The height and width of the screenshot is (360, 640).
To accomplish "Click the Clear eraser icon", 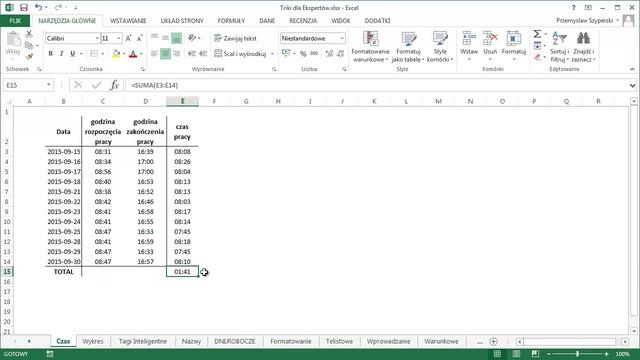I will coord(537,57).
